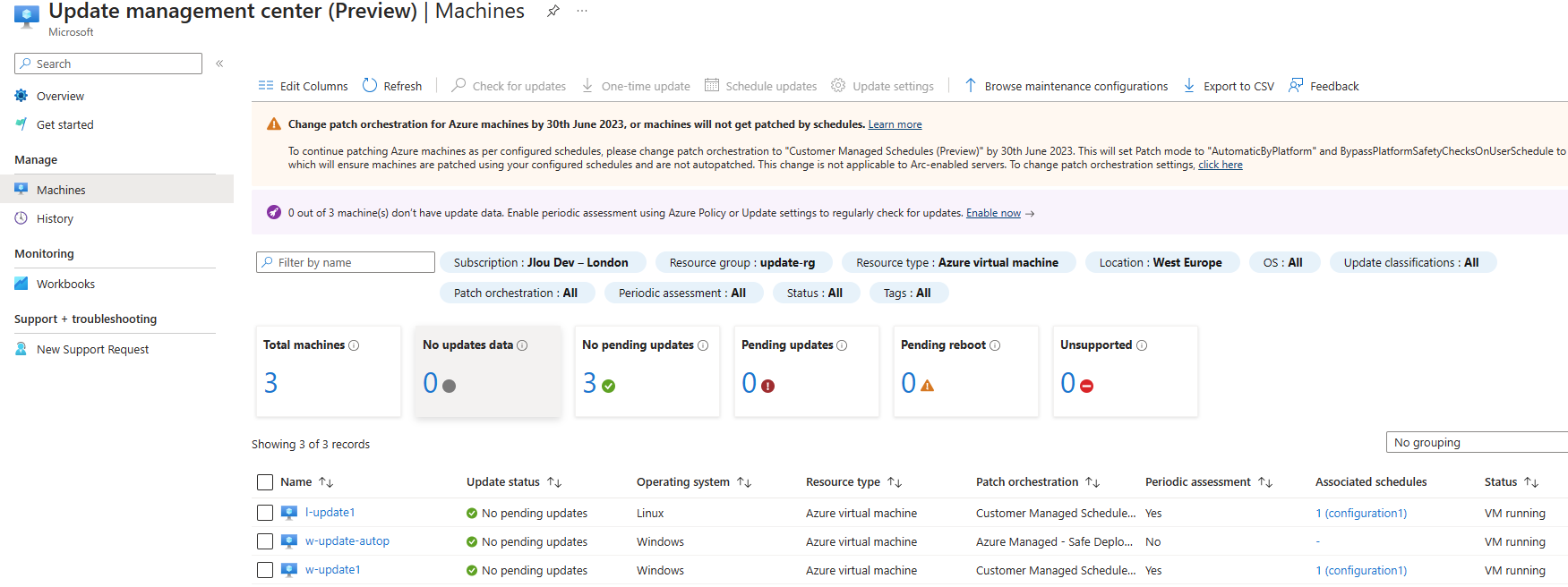The height and width of the screenshot is (587, 1568).
Task: Open the No grouping dropdown
Action: [1477, 442]
